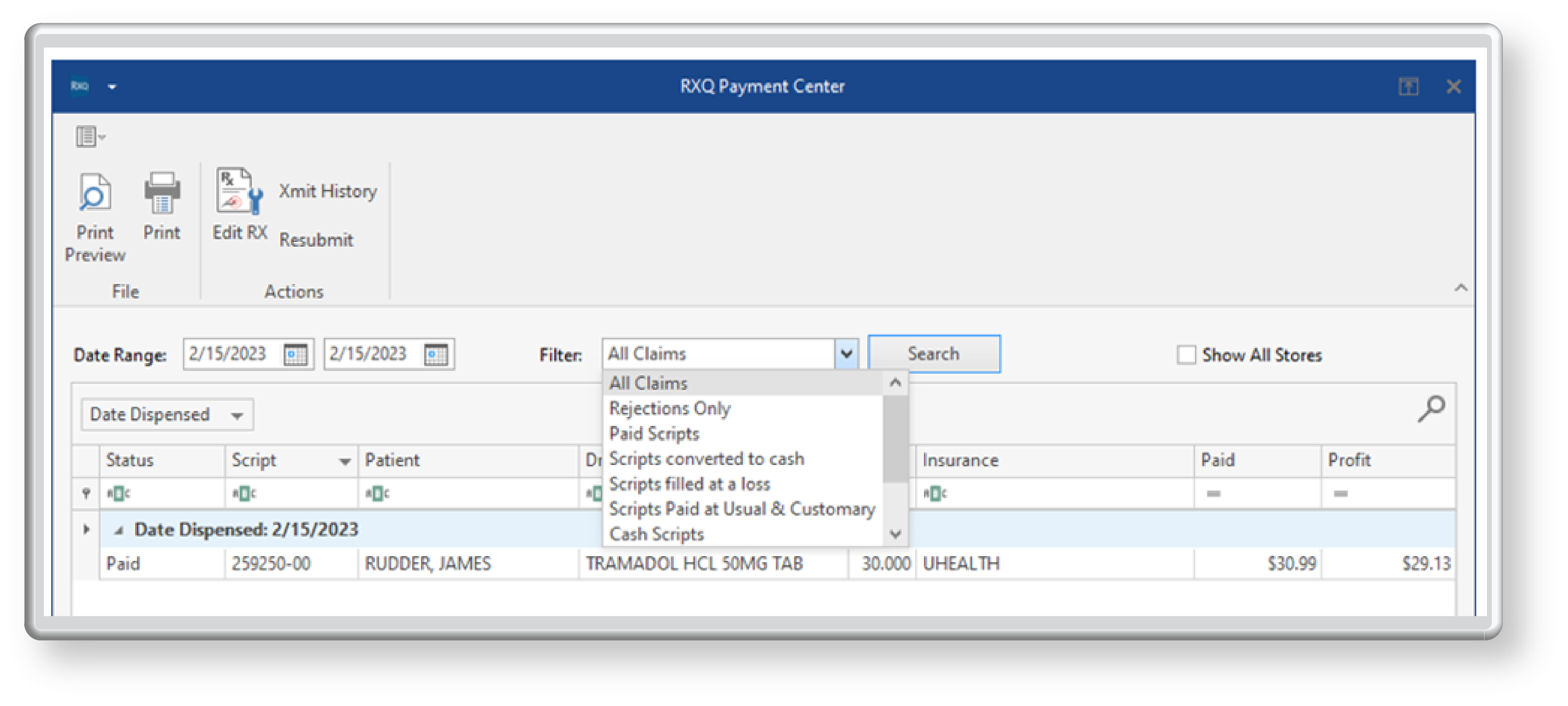The image size is (1568, 706).
Task: Click the RXQ icon in the title bar
Action: (80, 86)
